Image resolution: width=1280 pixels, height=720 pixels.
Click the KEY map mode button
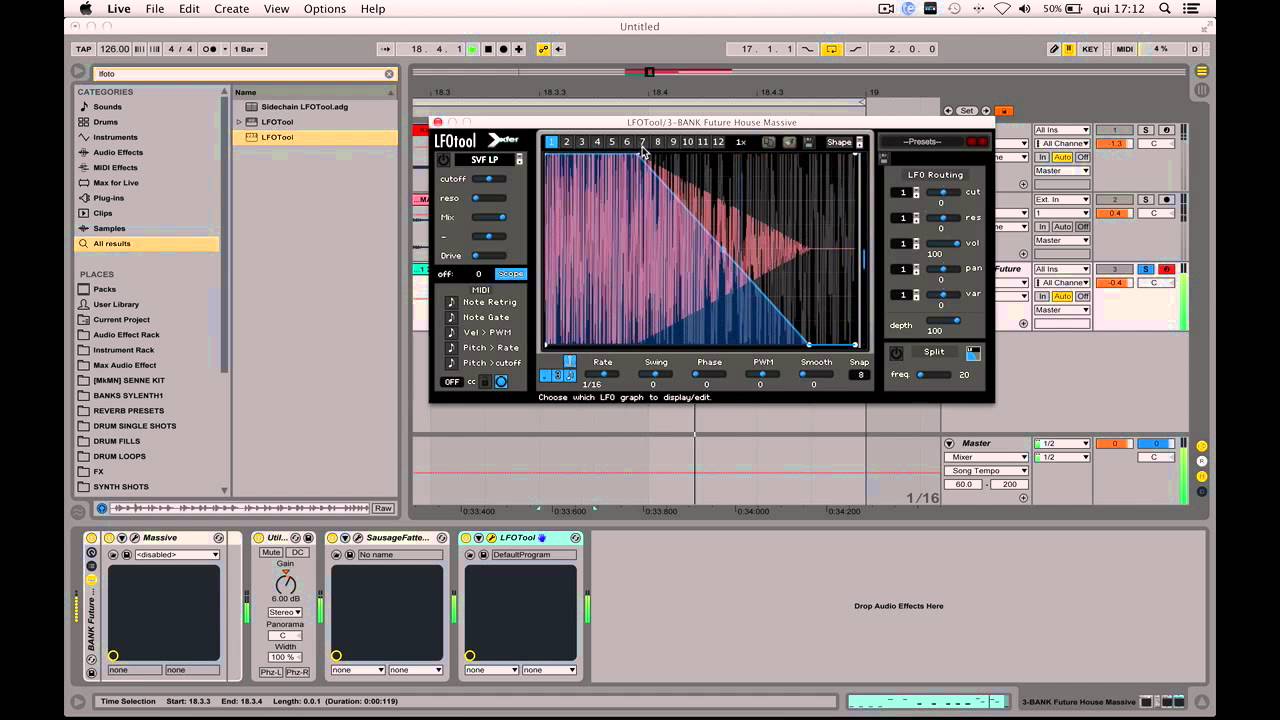pos(1090,49)
